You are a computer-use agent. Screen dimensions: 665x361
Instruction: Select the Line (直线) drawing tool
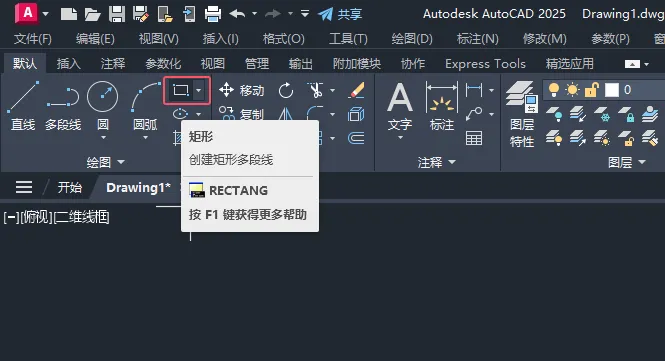click(23, 105)
